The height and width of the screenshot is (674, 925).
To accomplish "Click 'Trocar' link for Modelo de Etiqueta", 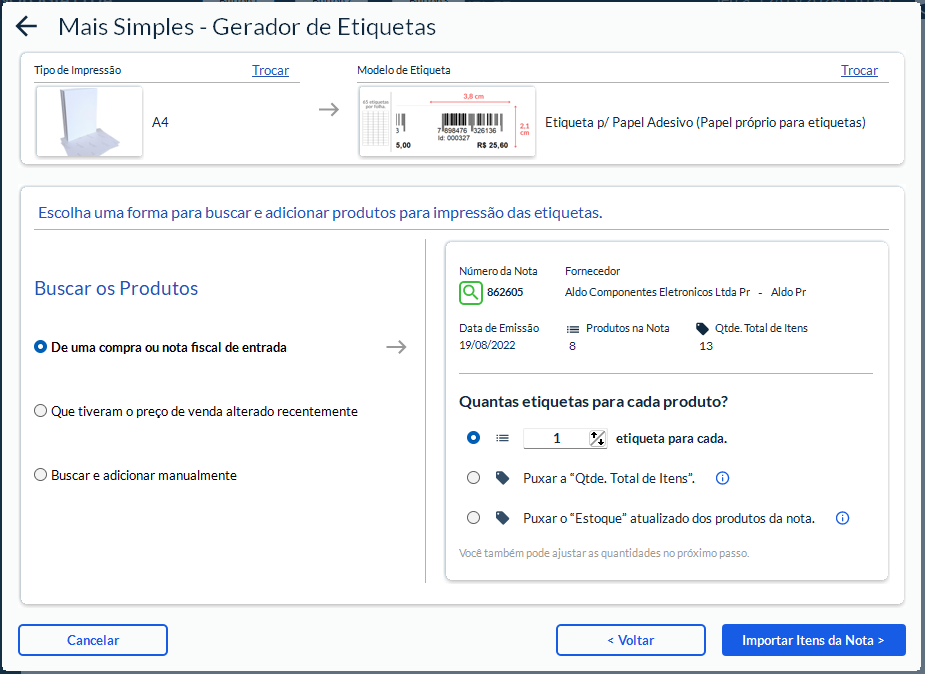I will click(x=859, y=70).
